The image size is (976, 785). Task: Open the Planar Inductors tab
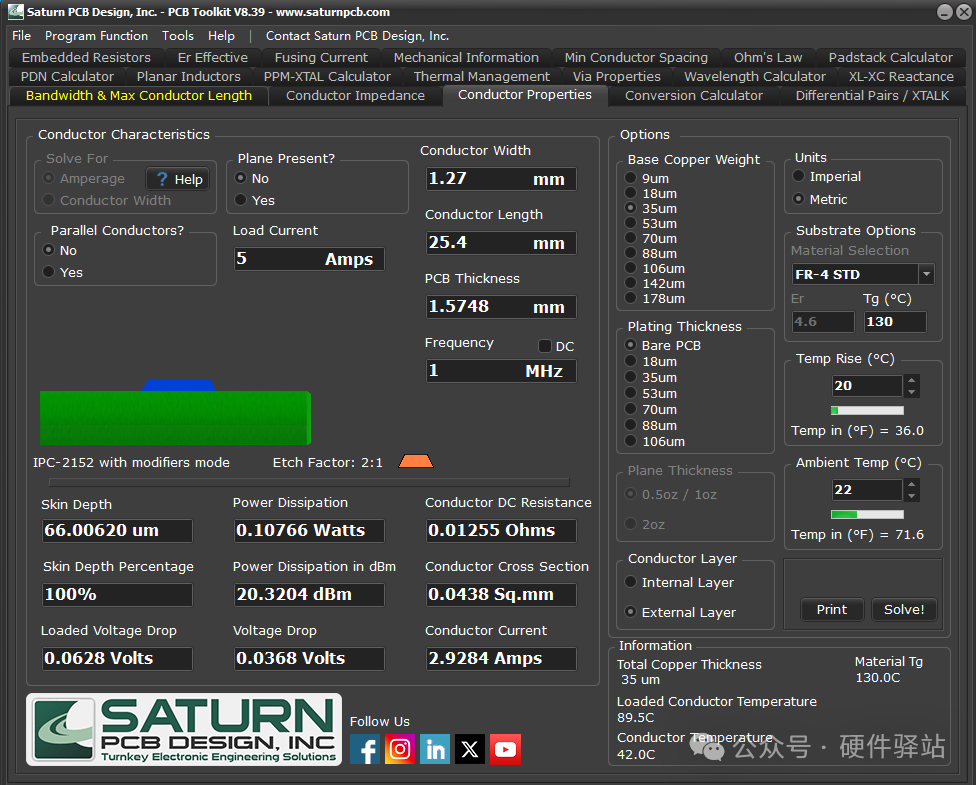coord(189,77)
